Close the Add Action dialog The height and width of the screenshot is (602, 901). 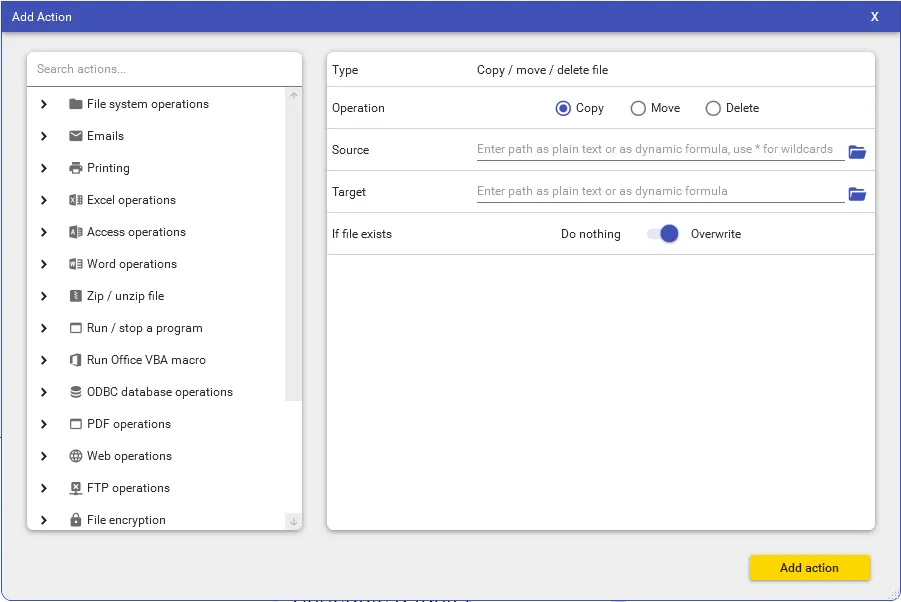[x=874, y=17]
